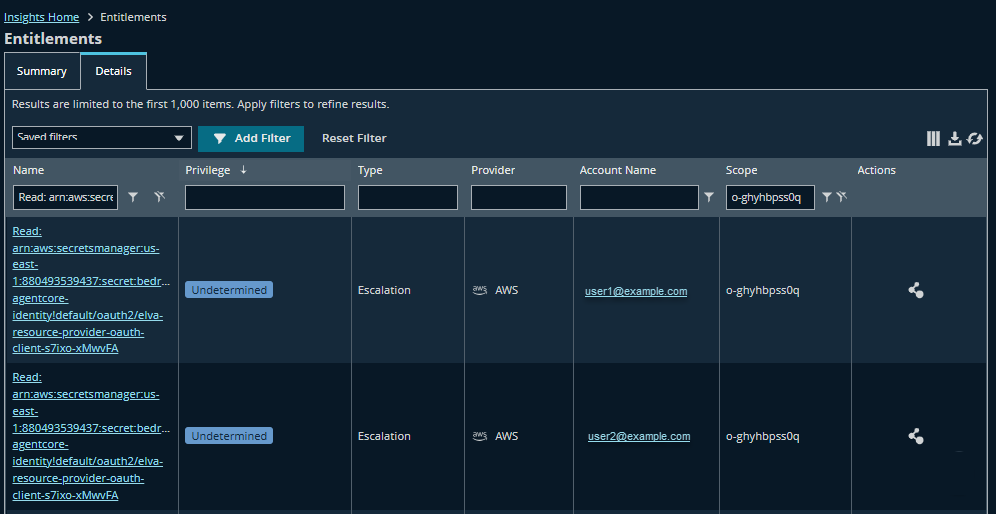Viewport: 996px width, 514px height.
Task: Click the Account Name filter funnel icon
Action: [x=709, y=198]
